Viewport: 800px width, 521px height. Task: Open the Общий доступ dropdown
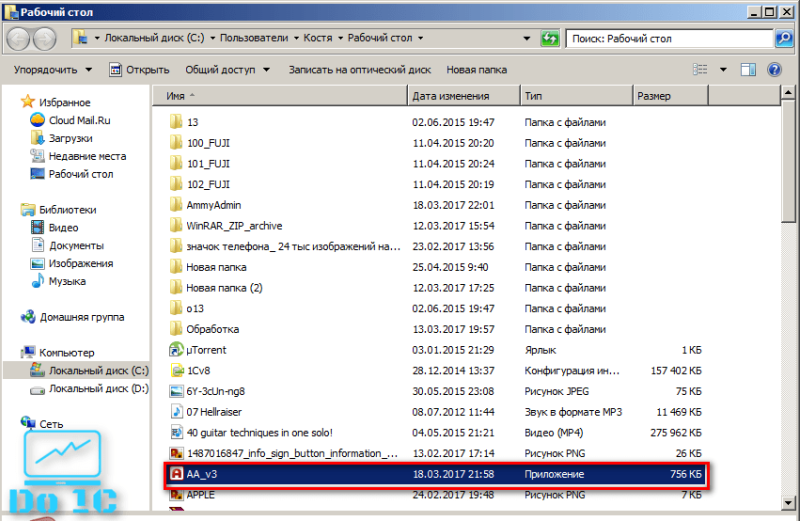[x=227, y=70]
